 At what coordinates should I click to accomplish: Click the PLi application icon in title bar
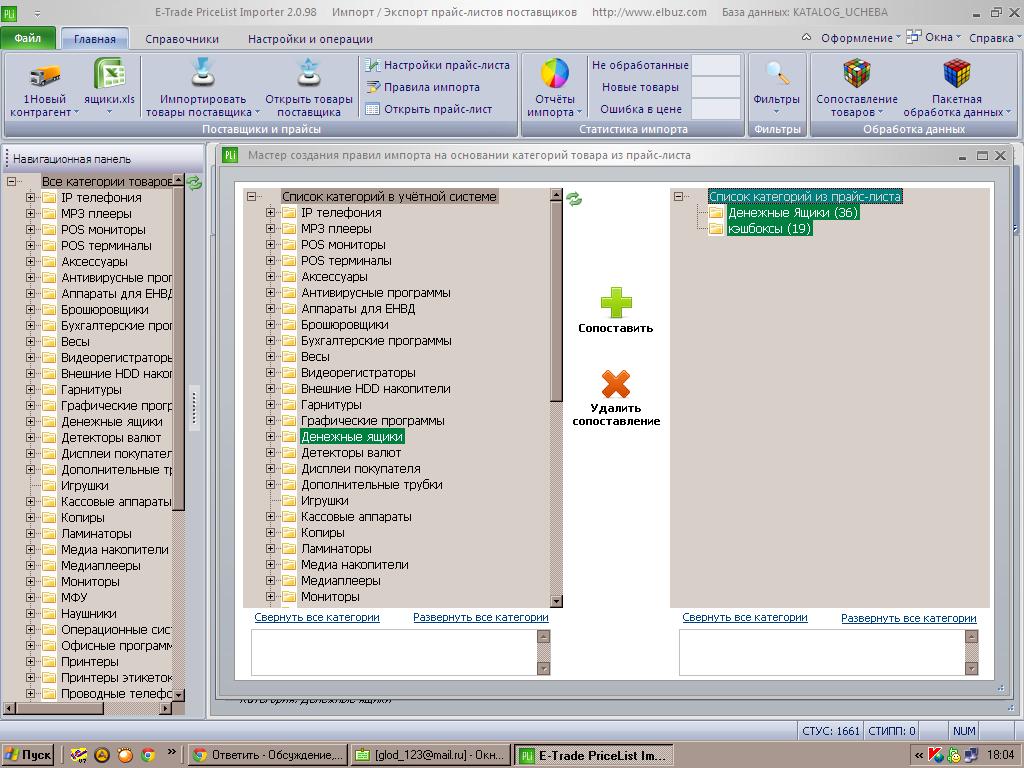tap(8, 12)
